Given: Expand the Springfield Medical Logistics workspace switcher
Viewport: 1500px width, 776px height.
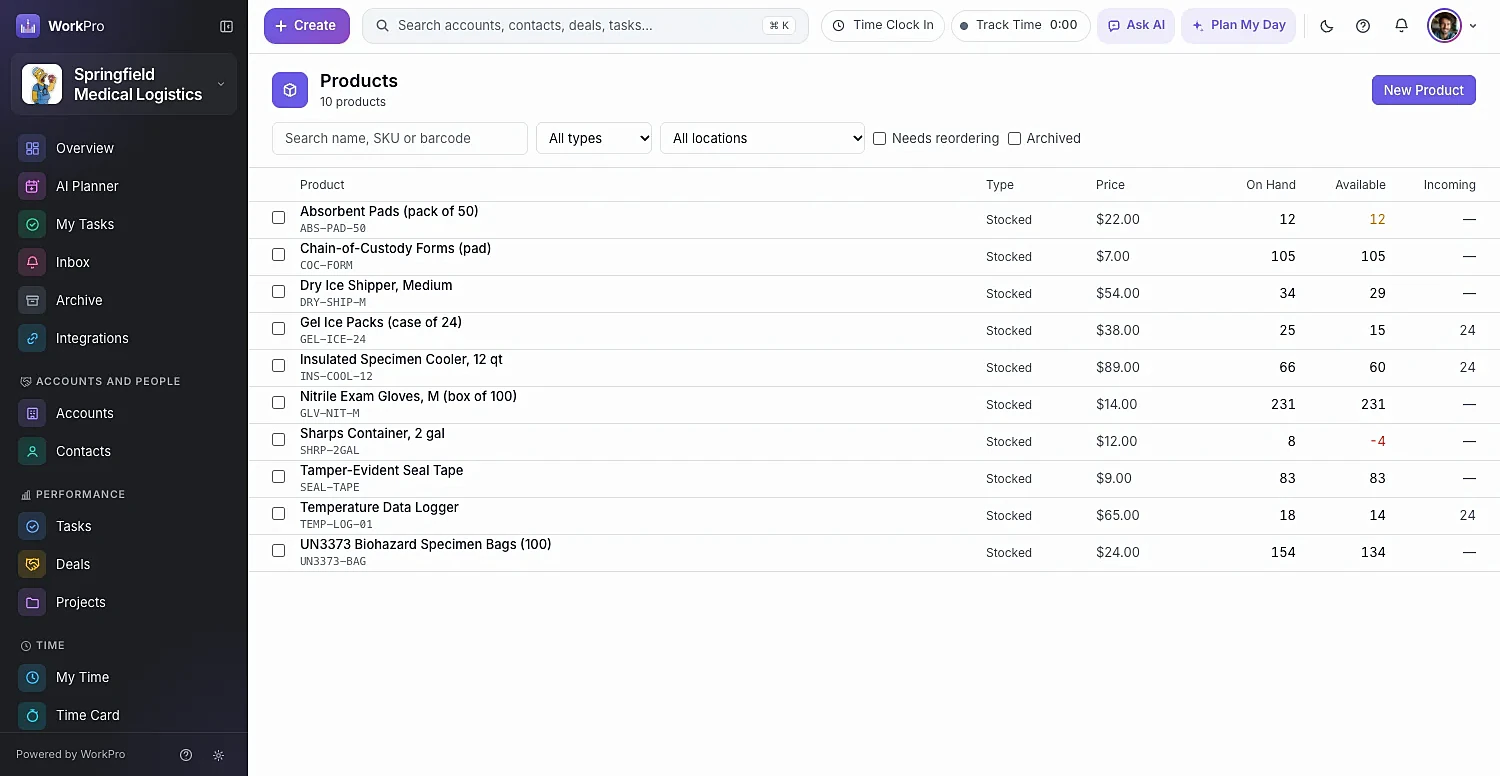Looking at the screenshot, I should [x=124, y=84].
